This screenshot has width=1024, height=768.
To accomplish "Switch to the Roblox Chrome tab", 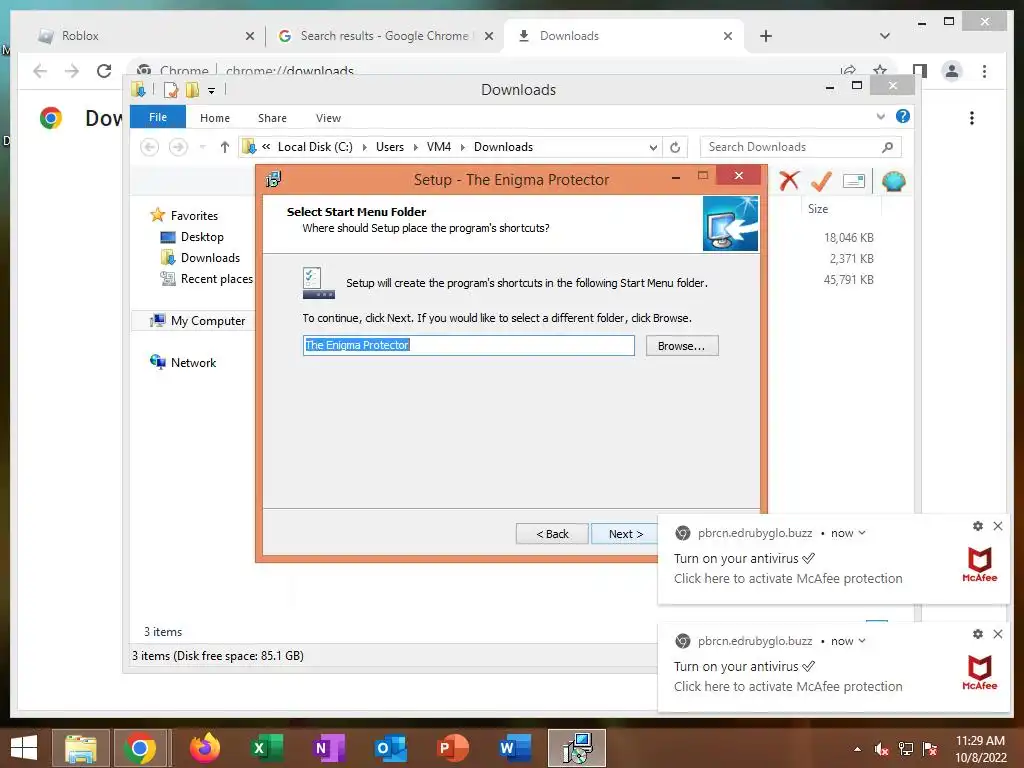I will pos(144,36).
